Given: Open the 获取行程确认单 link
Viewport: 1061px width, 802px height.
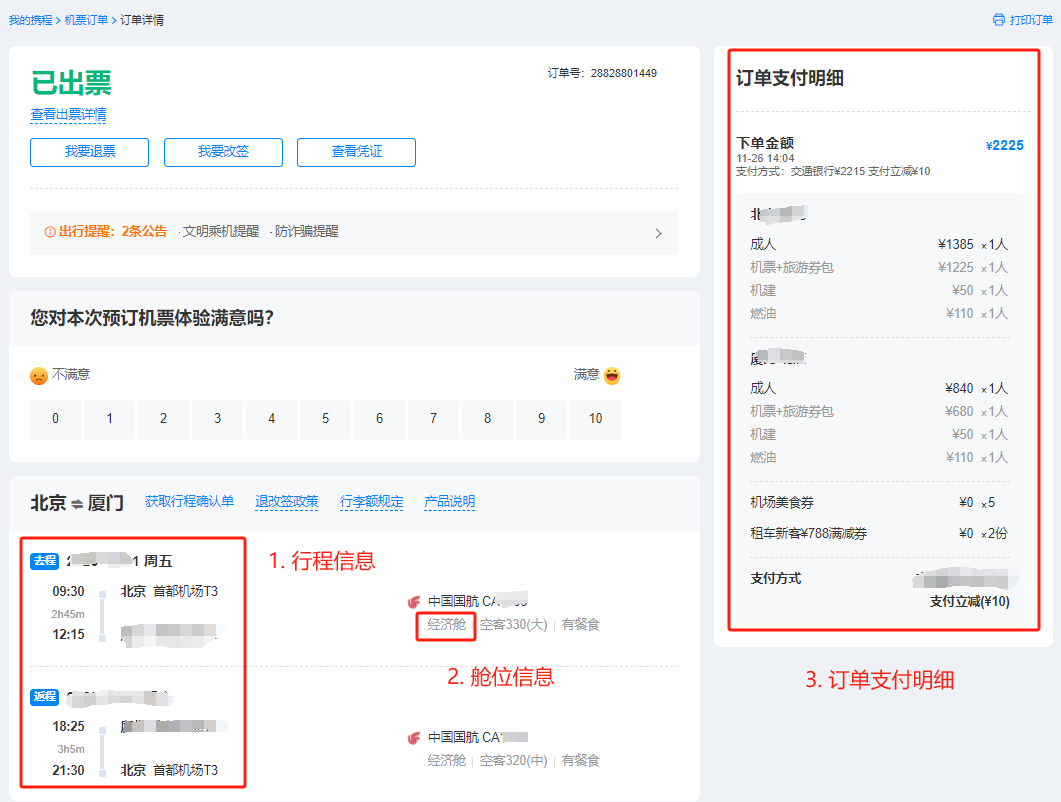Looking at the screenshot, I should tap(189, 502).
